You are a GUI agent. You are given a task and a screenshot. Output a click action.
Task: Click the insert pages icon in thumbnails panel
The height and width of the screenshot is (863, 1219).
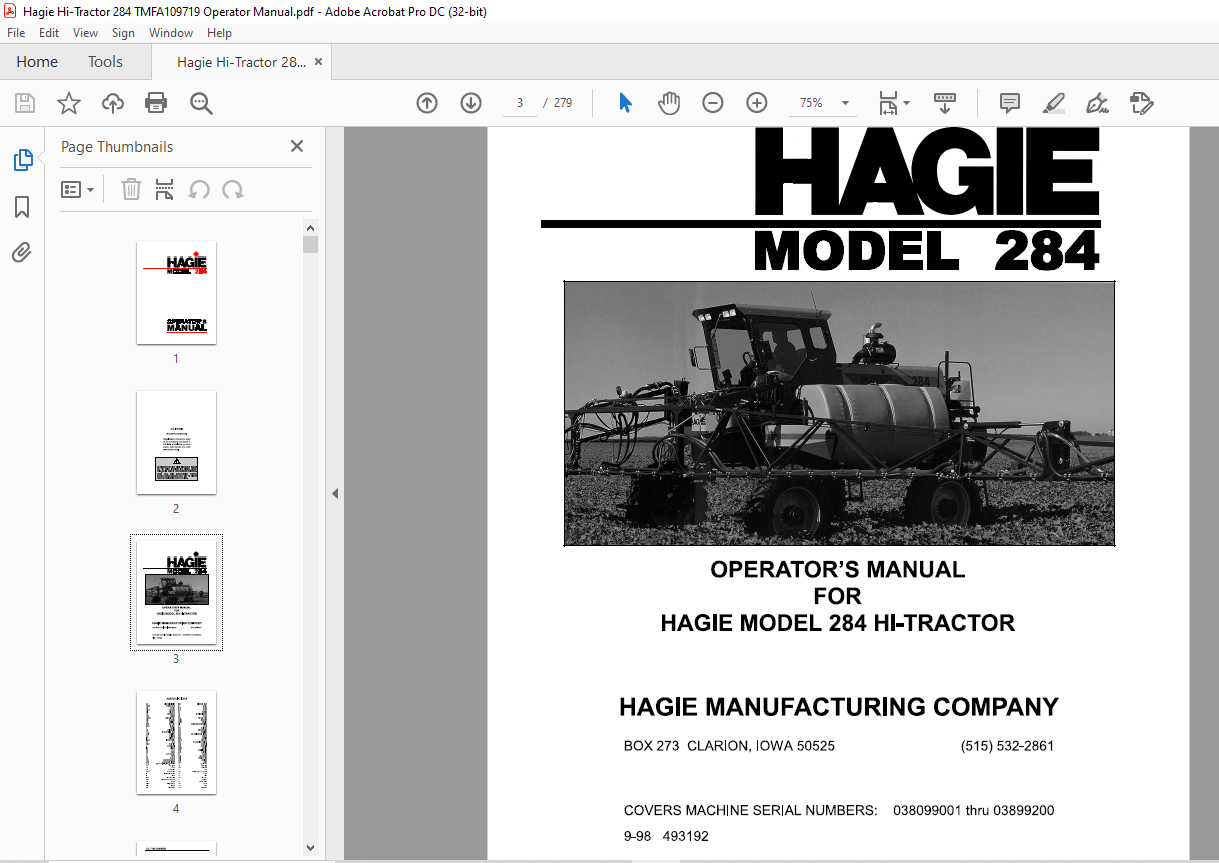tap(165, 189)
